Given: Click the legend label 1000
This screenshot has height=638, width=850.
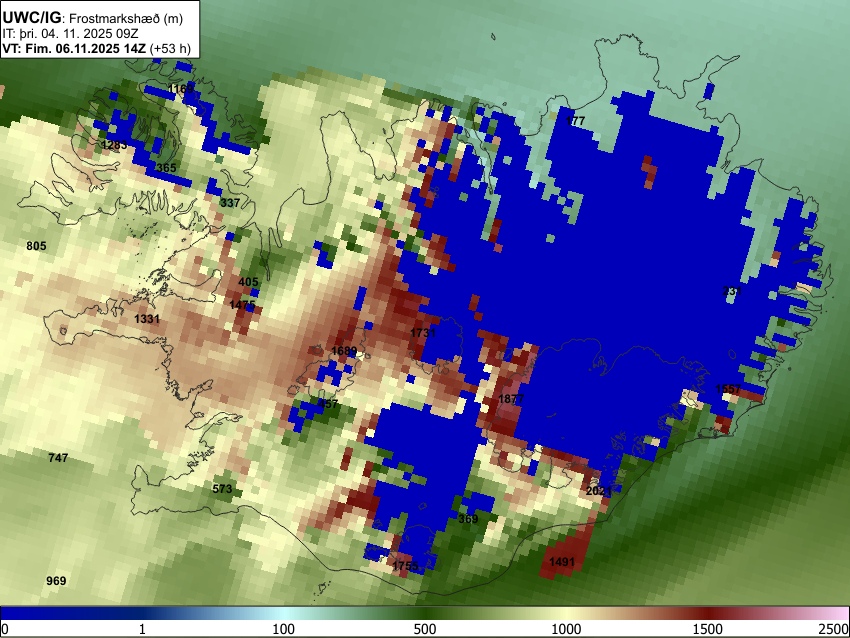Looking at the screenshot, I should click(566, 629).
